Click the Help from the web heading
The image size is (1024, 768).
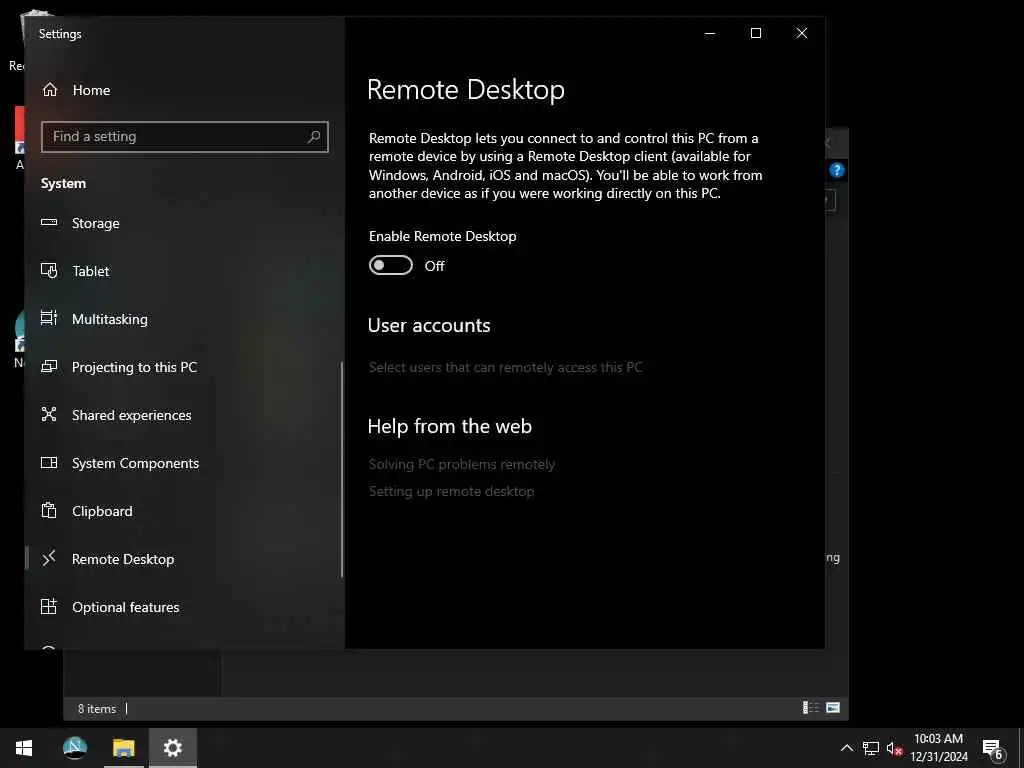(449, 426)
